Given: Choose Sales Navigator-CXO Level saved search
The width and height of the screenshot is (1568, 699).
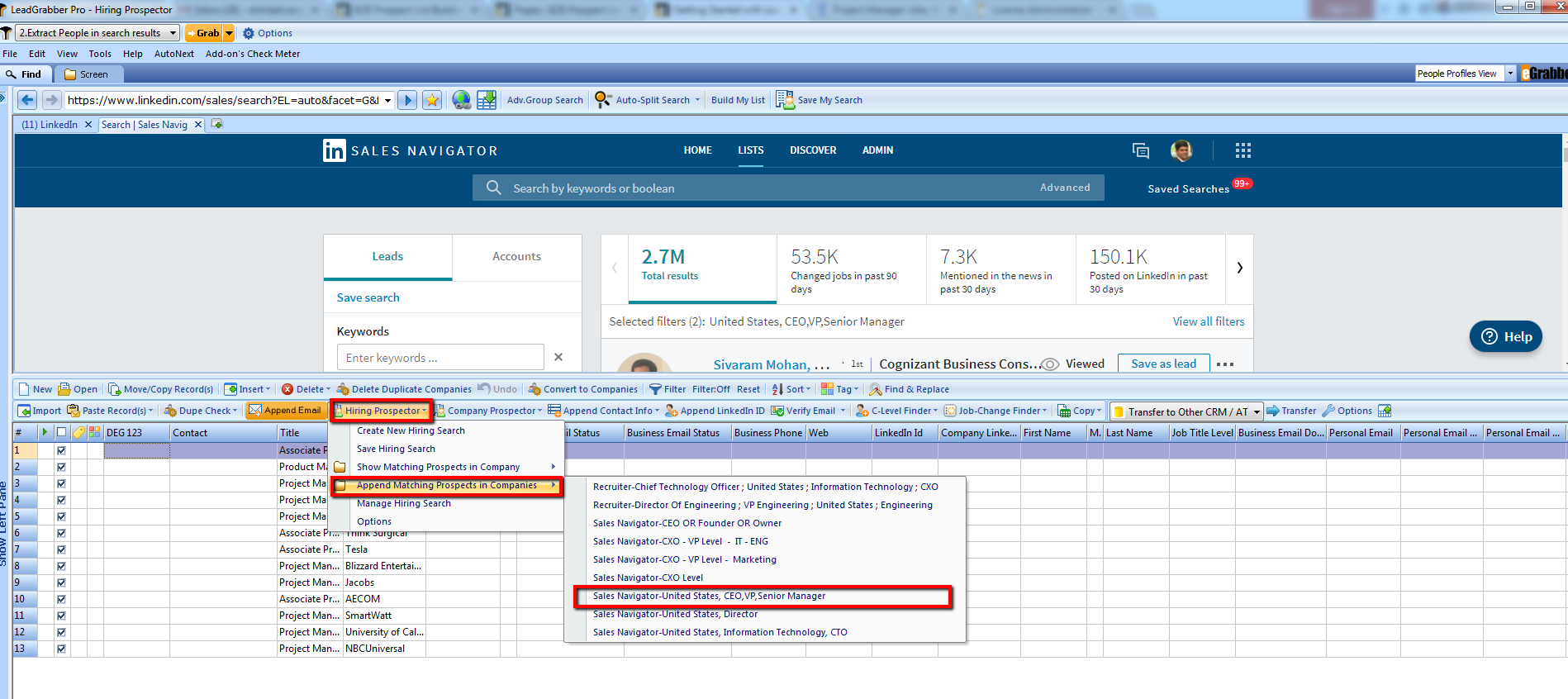Looking at the screenshot, I should [648, 578].
